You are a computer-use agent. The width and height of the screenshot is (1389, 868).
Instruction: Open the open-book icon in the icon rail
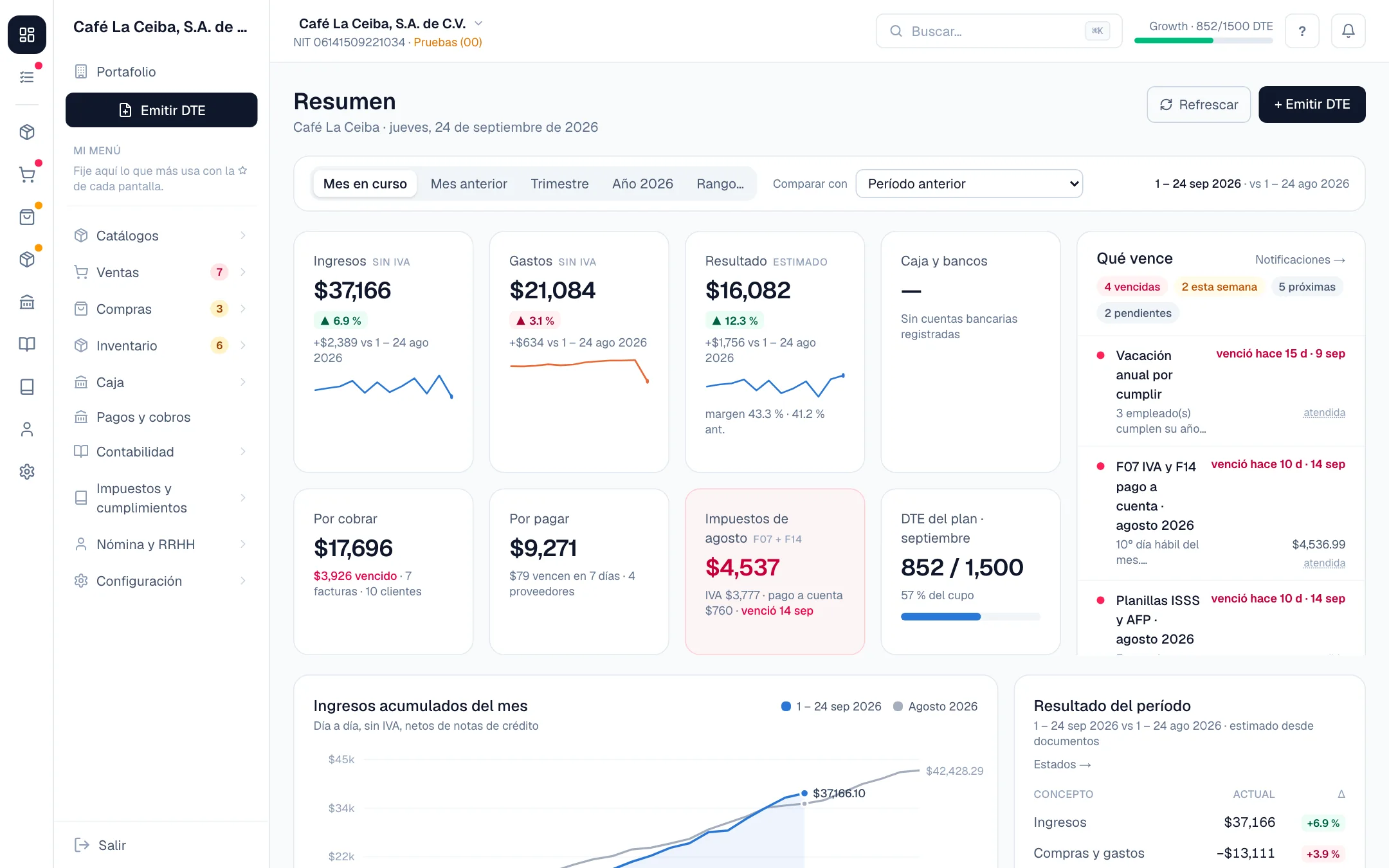tap(27, 344)
